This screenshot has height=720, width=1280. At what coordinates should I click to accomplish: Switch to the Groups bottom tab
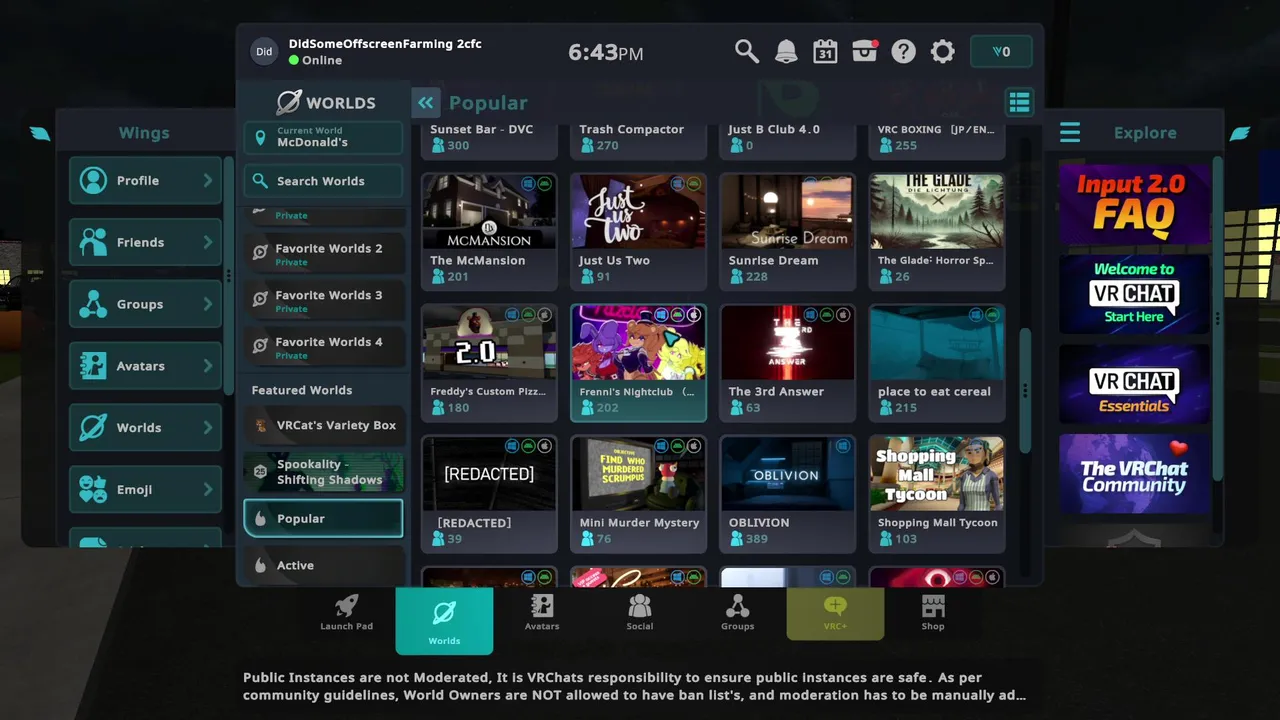pyautogui.click(x=737, y=612)
